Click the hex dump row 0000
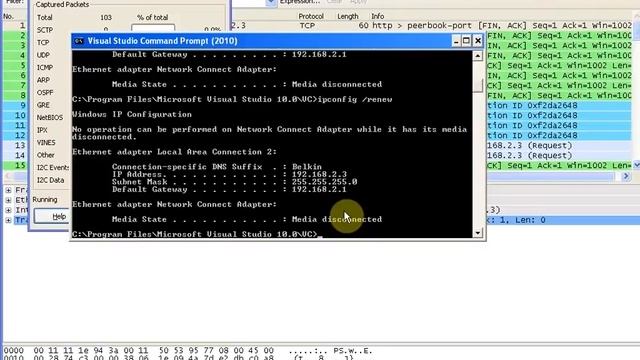 (x=188, y=351)
